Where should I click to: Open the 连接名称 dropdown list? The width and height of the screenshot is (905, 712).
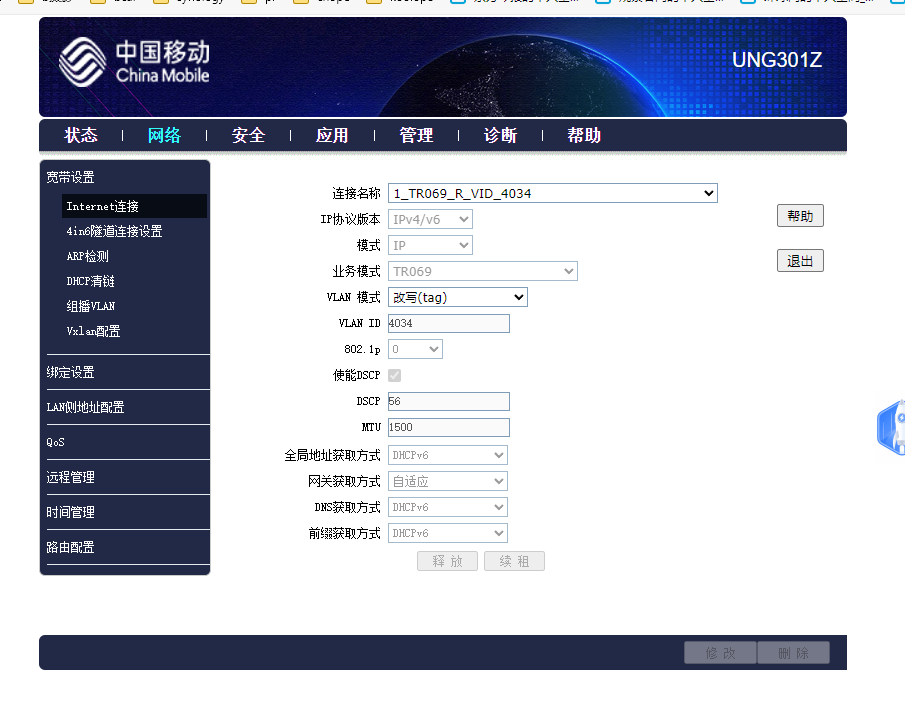tap(552, 193)
